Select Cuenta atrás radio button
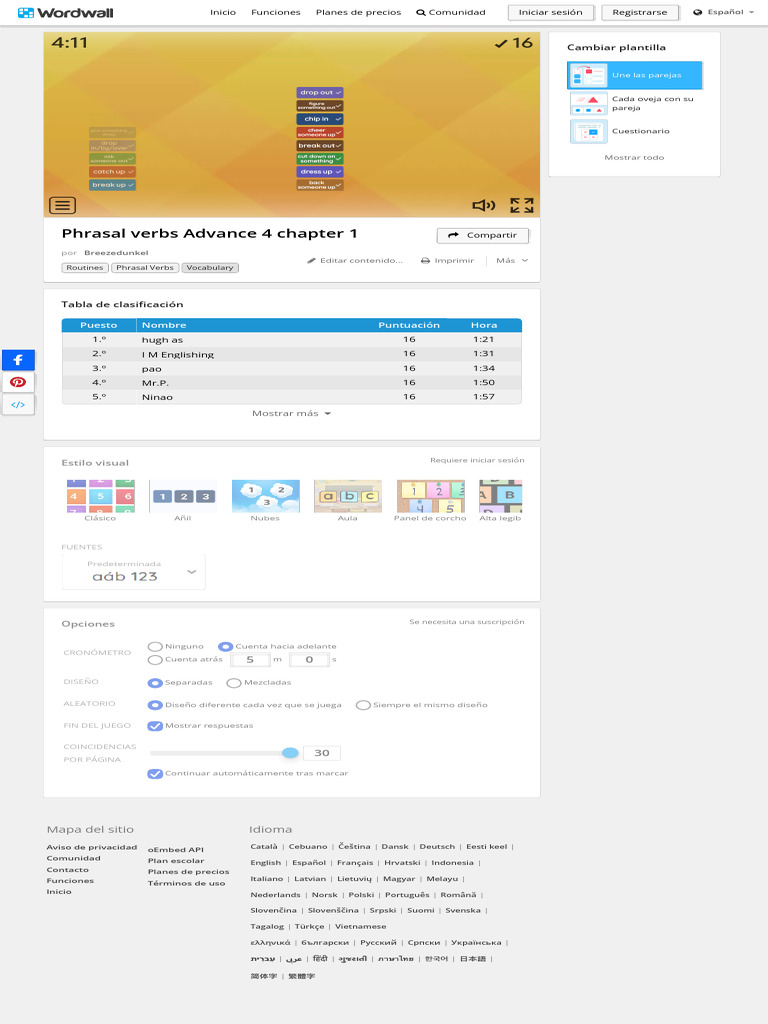Image resolution: width=768 pixels, height=1024 pixels. point(155,660)
